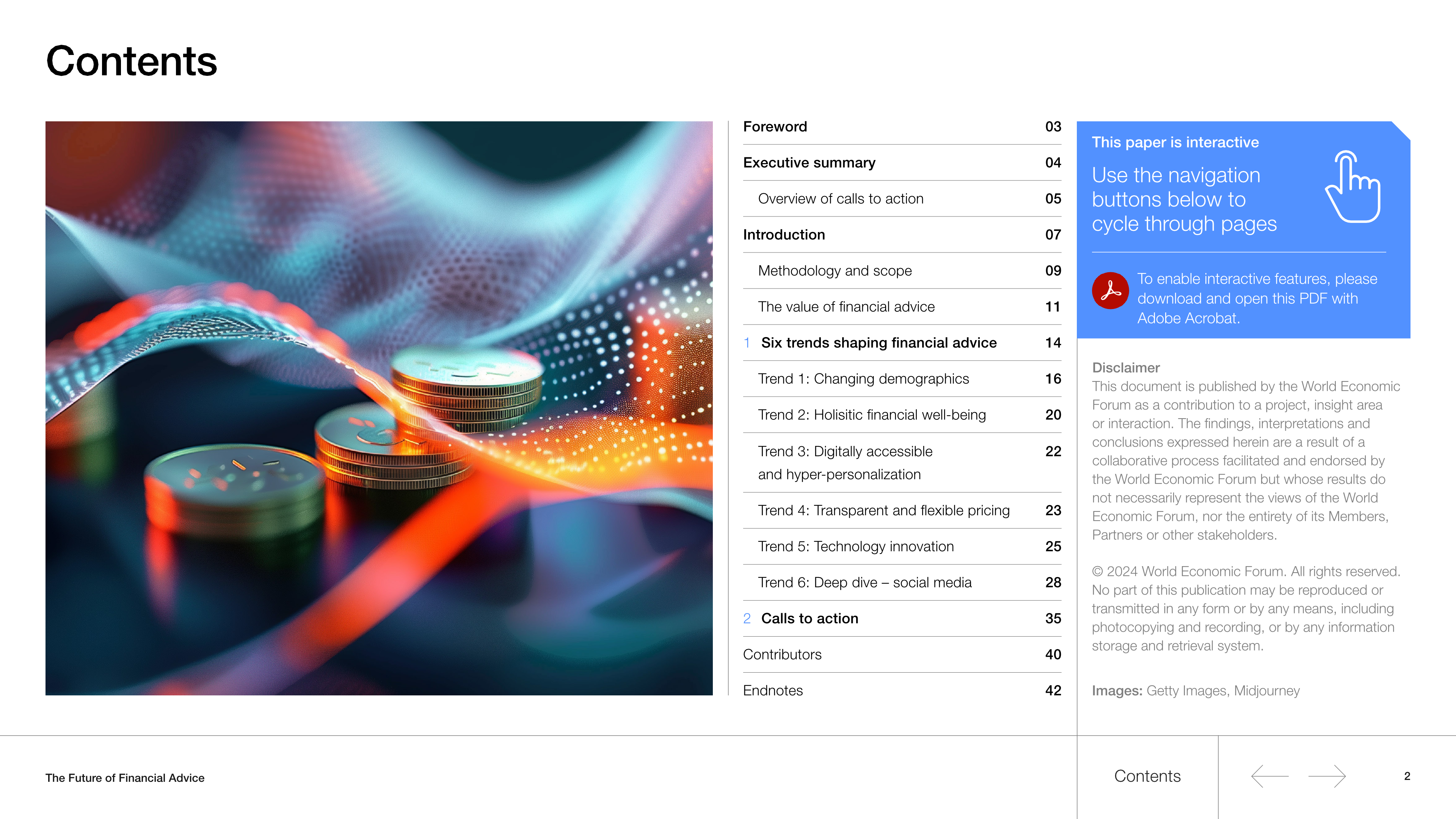Jump to the Endnotes entry
1456x819 pixels.
point(902,690)
